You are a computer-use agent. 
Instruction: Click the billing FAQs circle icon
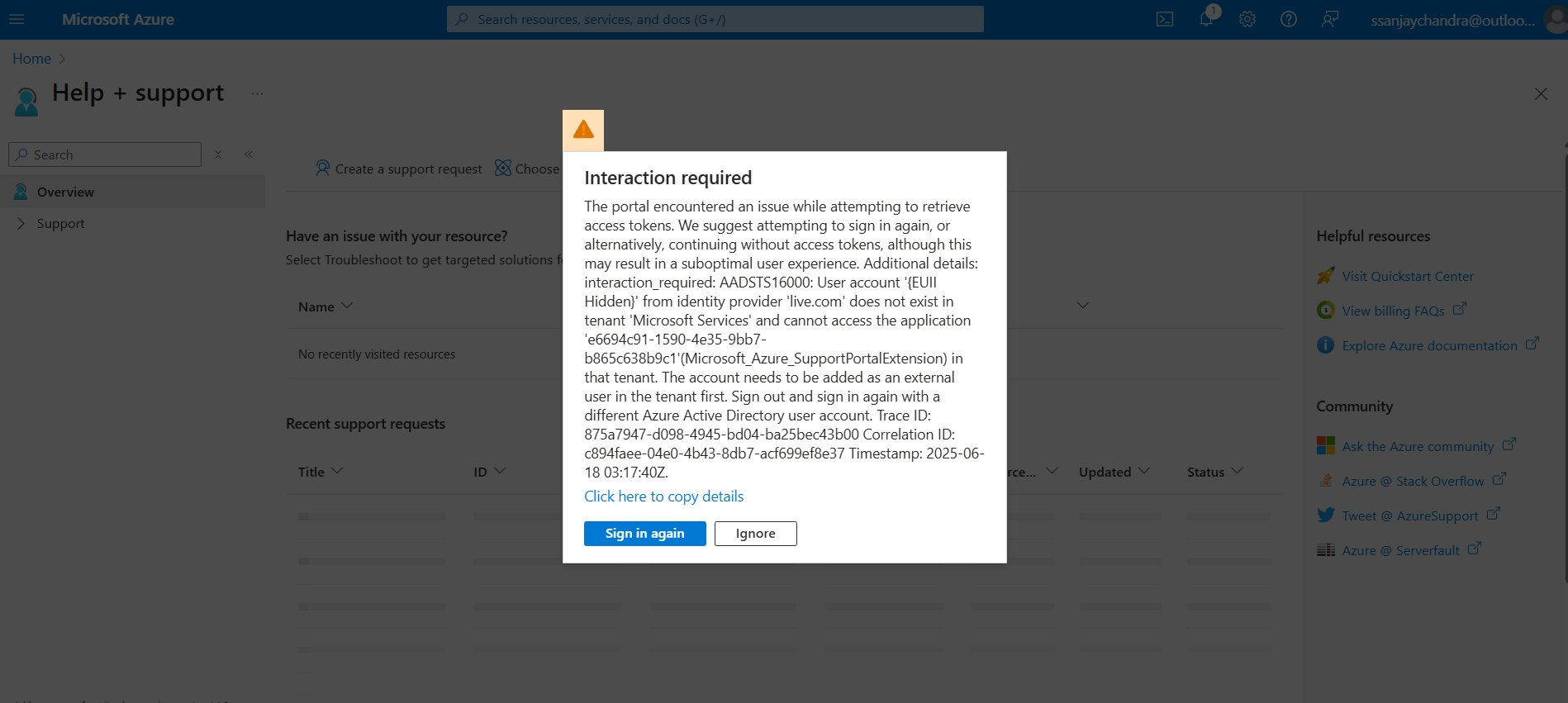[1325, 311]
